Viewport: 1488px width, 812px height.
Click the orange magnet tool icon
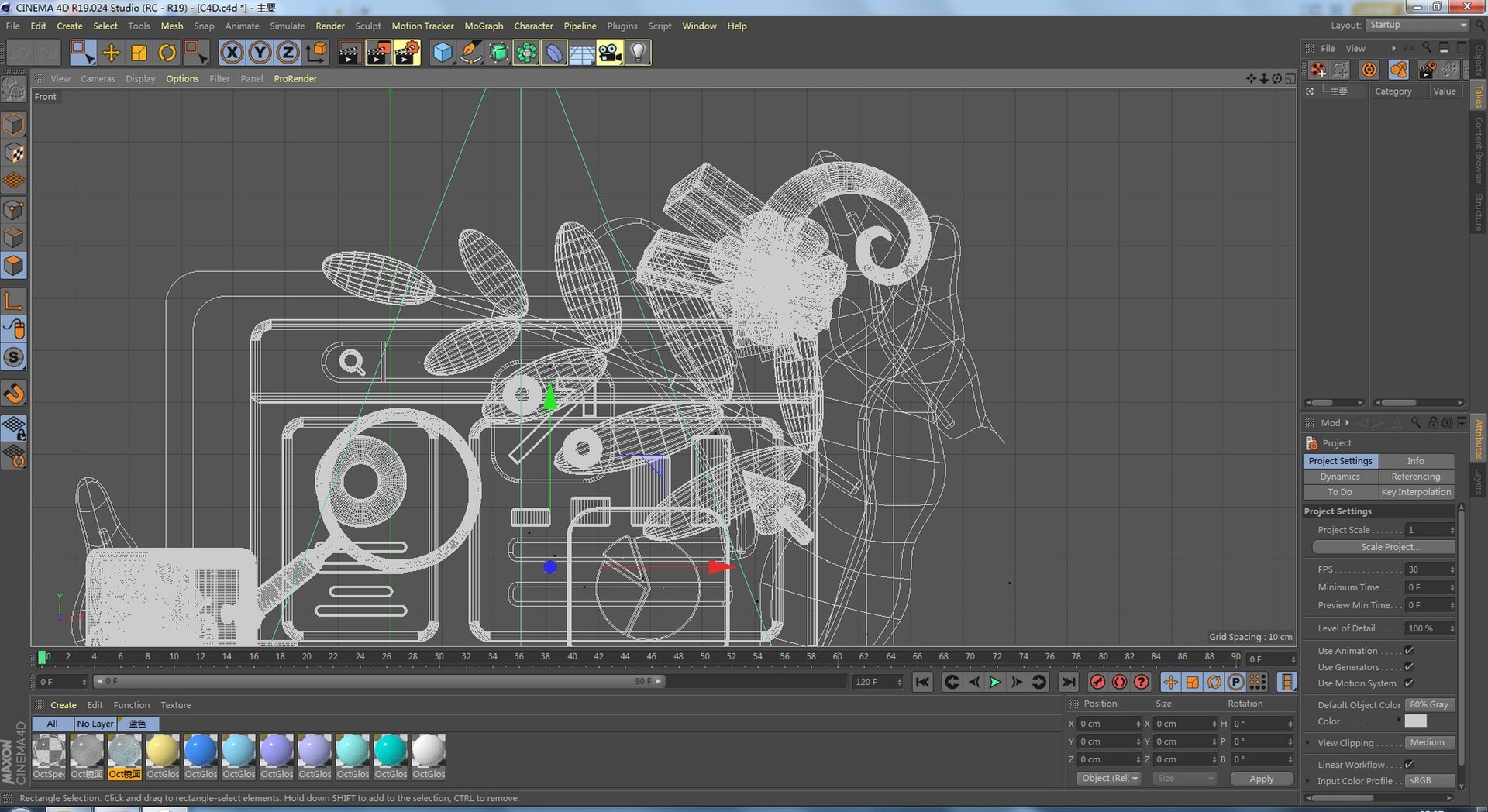click(15, 393)
